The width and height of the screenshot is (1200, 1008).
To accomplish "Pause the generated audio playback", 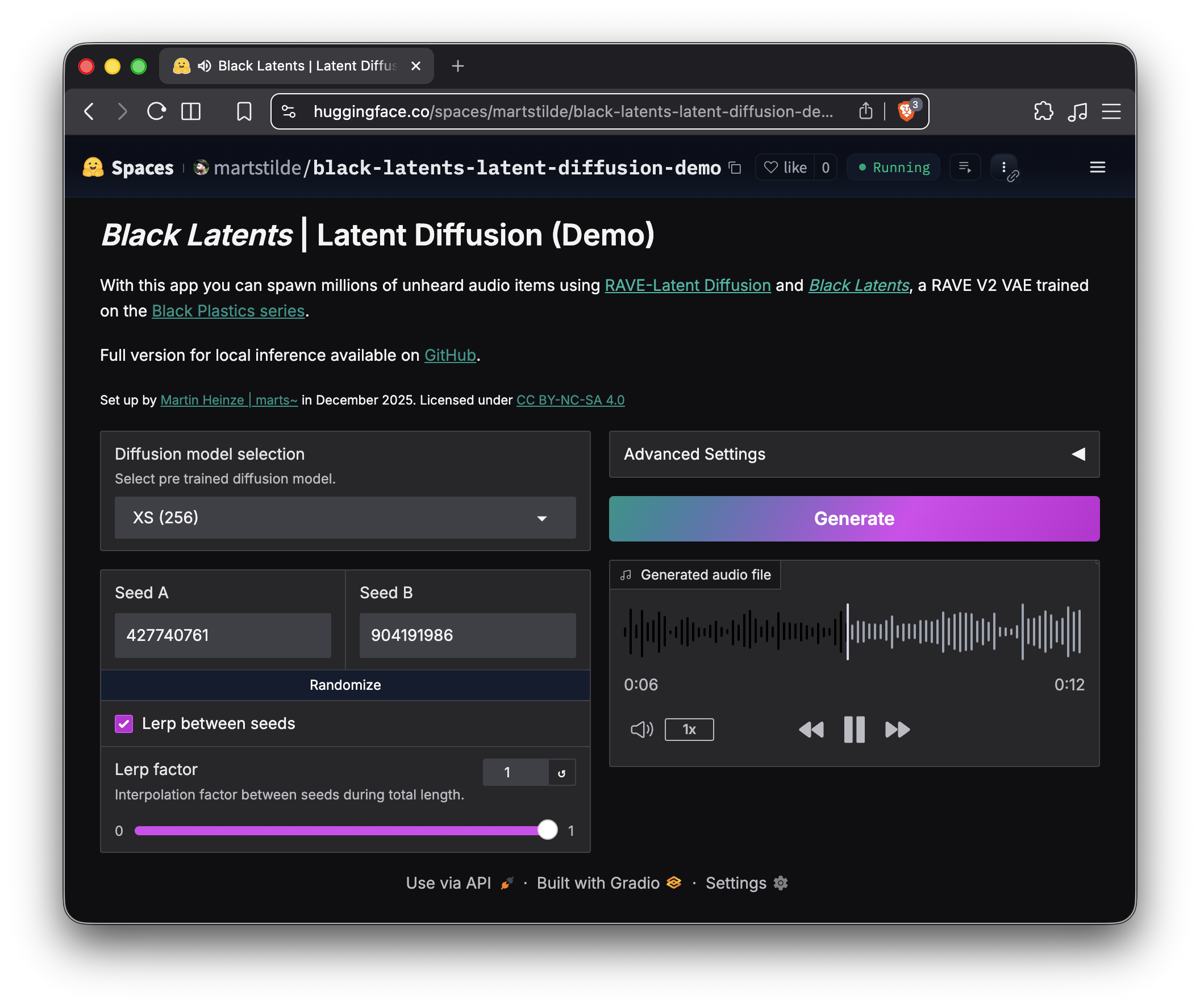I will click(x=854, y=729).
